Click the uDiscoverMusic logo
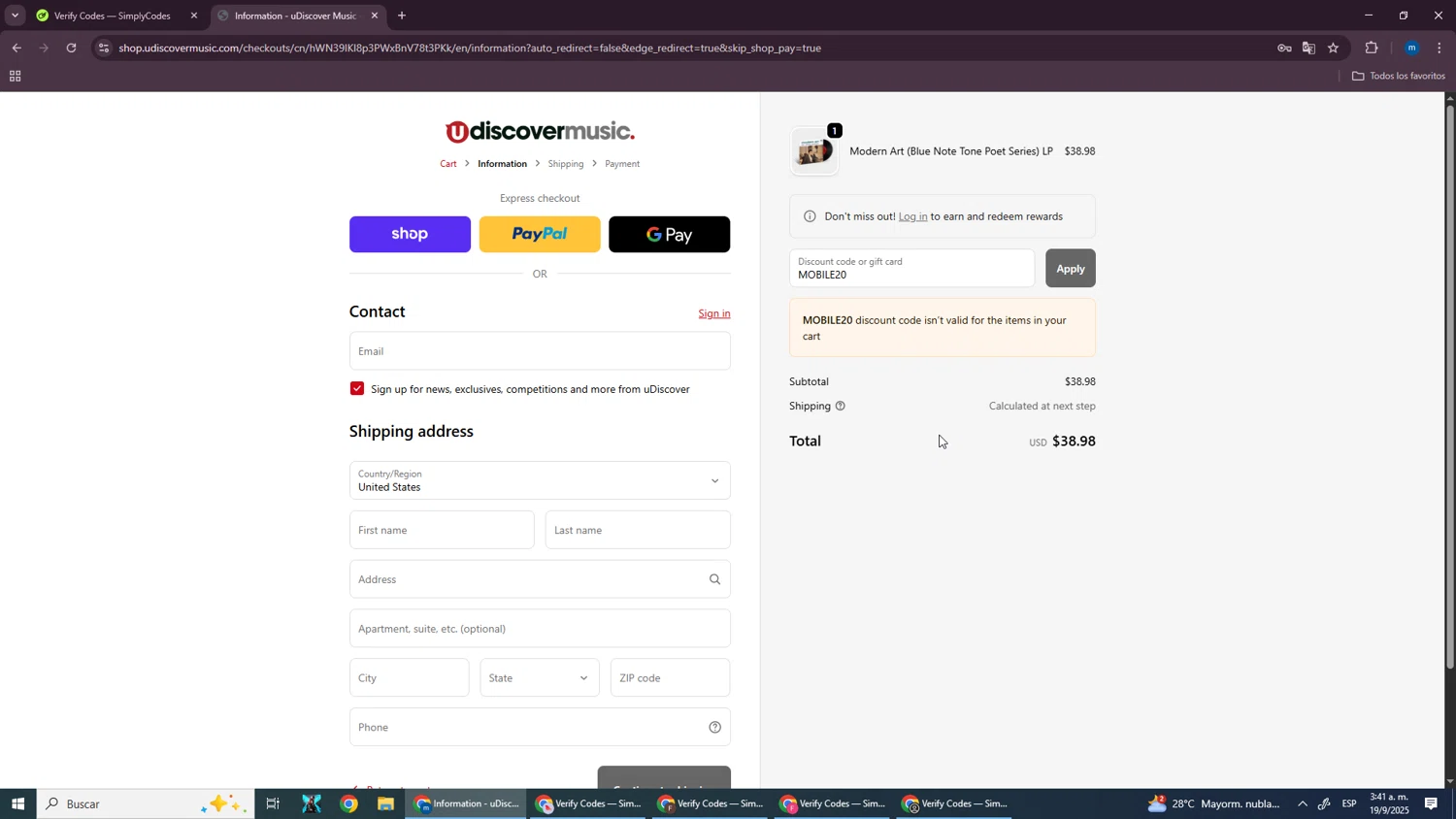1456x819 pixels. pyautogui.click(x=540, y=131)
